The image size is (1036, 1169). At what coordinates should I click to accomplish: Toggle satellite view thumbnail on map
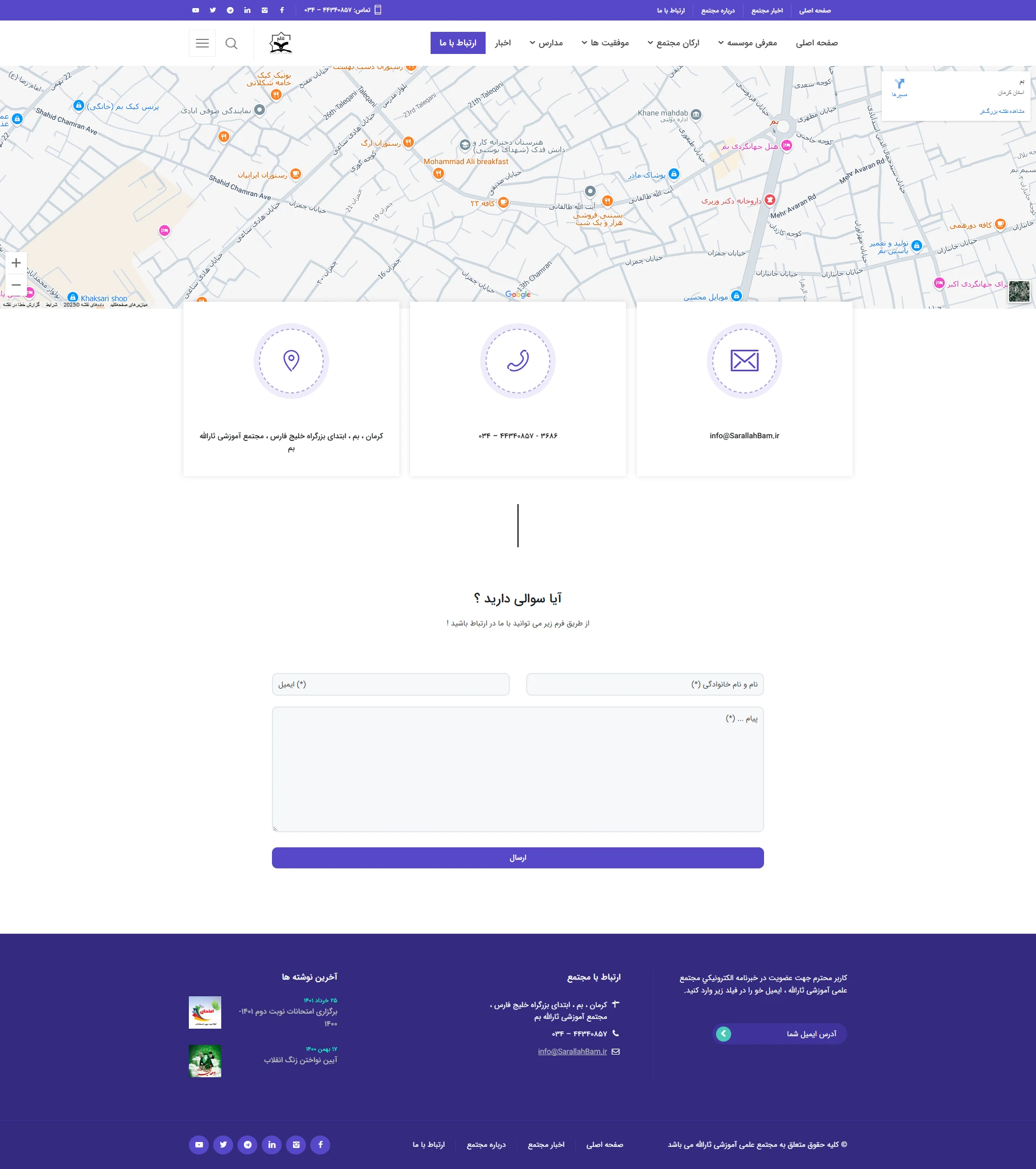click(1019, 291)
